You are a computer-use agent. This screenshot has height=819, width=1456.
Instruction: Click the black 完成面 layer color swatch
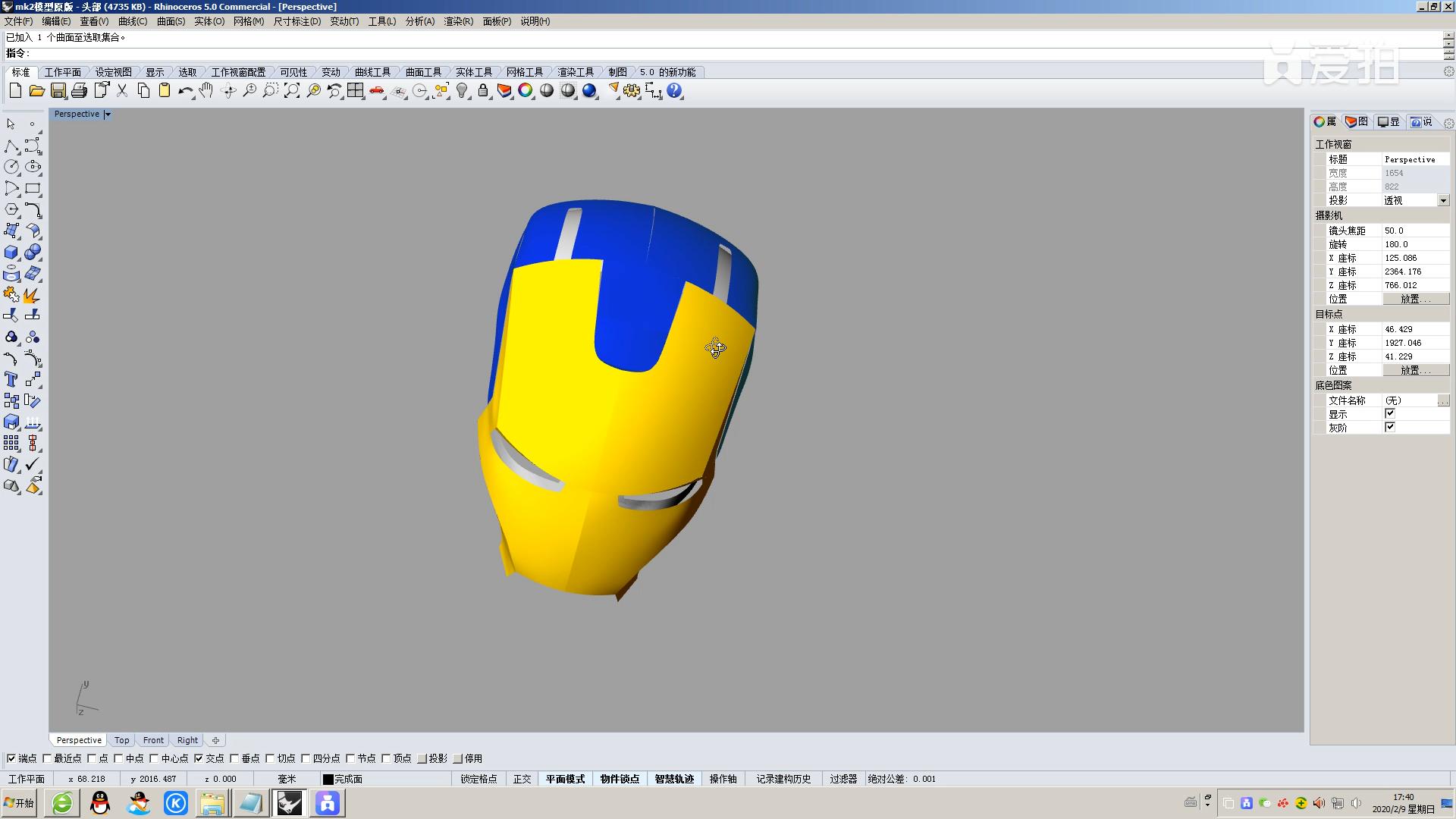point(328,779)
